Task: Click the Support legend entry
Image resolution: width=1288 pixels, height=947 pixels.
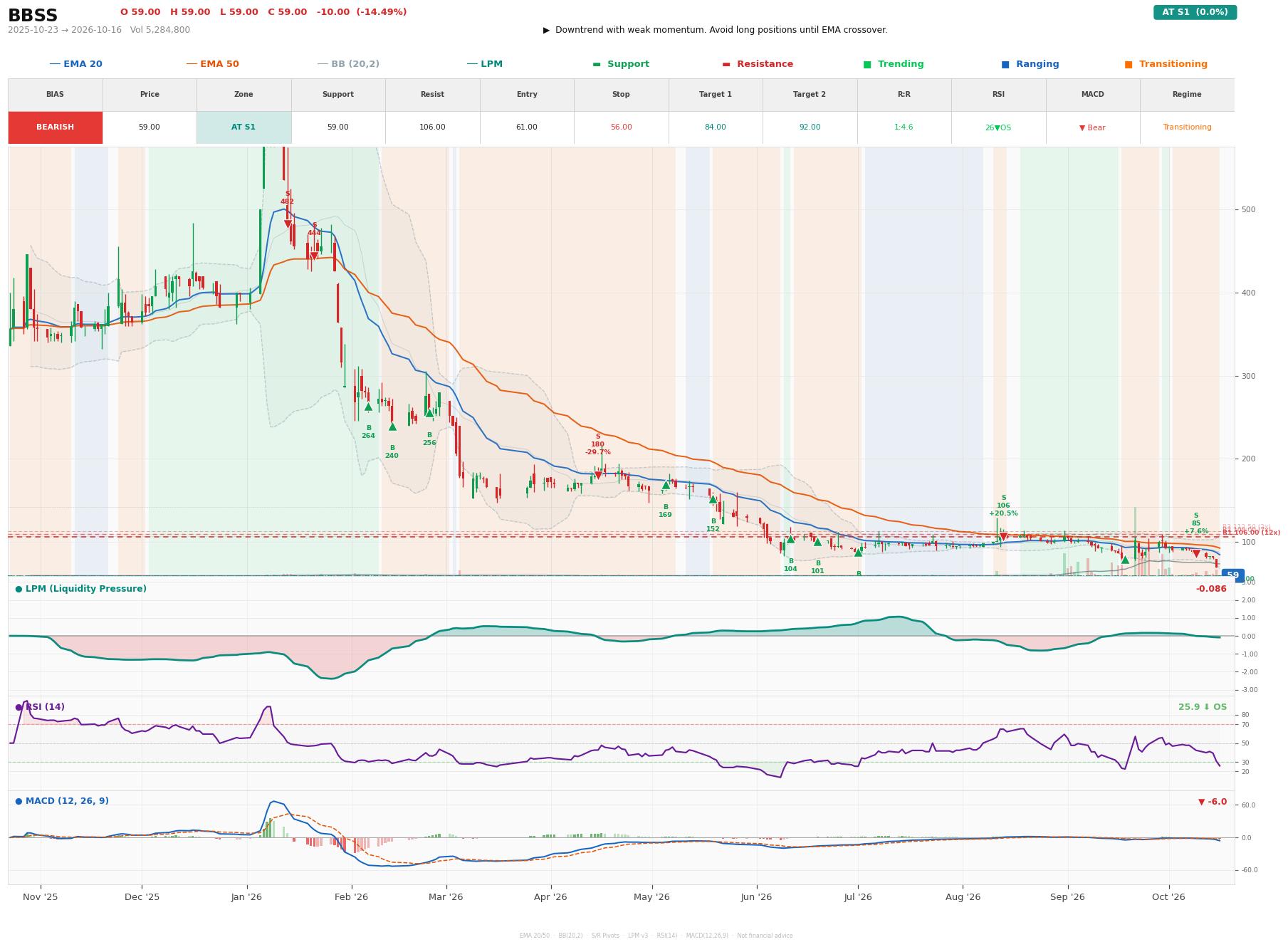Action: click(621, 64)
